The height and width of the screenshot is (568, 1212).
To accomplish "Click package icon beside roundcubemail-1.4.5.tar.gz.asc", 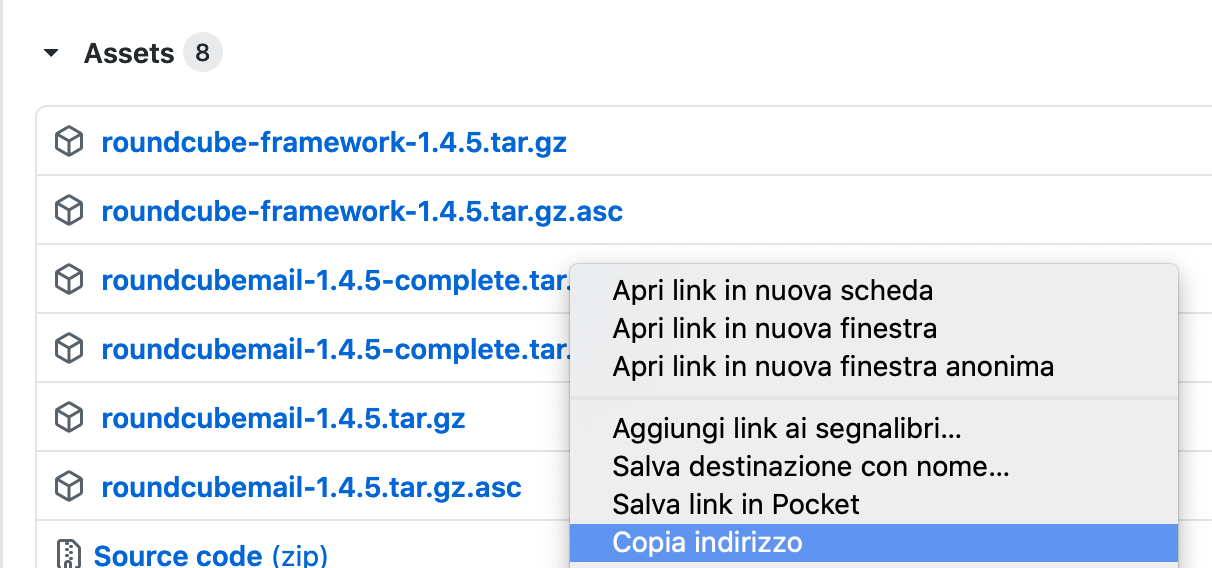I will pos(68,487).
